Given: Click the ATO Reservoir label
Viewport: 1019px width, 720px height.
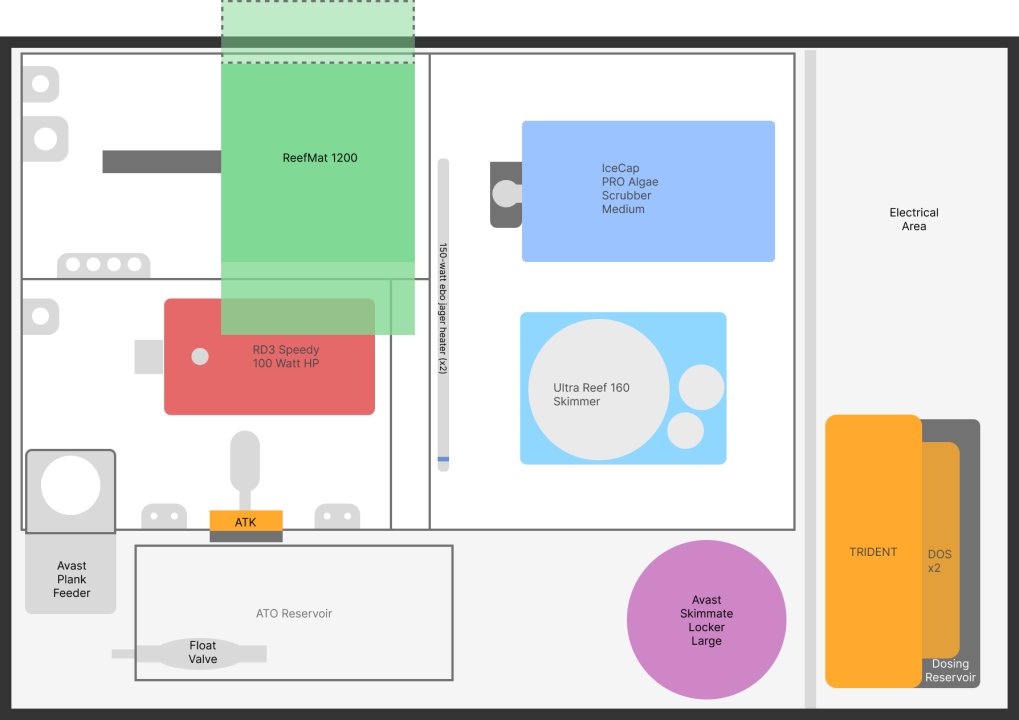Looking at the screenshot, I should pyautogui.click(x=294, y=613).
